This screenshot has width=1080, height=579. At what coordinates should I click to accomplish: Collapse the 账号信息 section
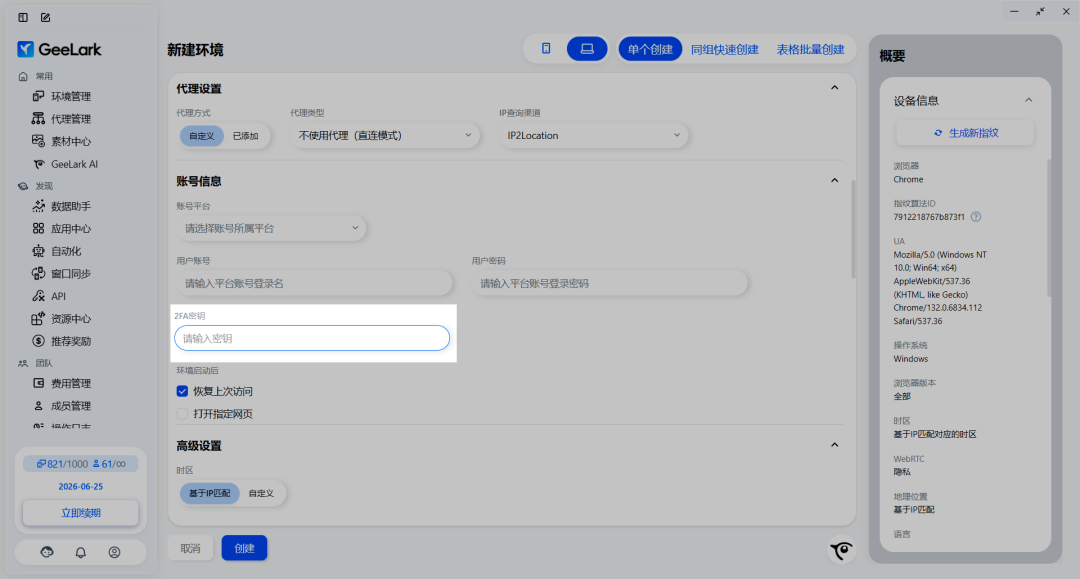tap(834, 180)
